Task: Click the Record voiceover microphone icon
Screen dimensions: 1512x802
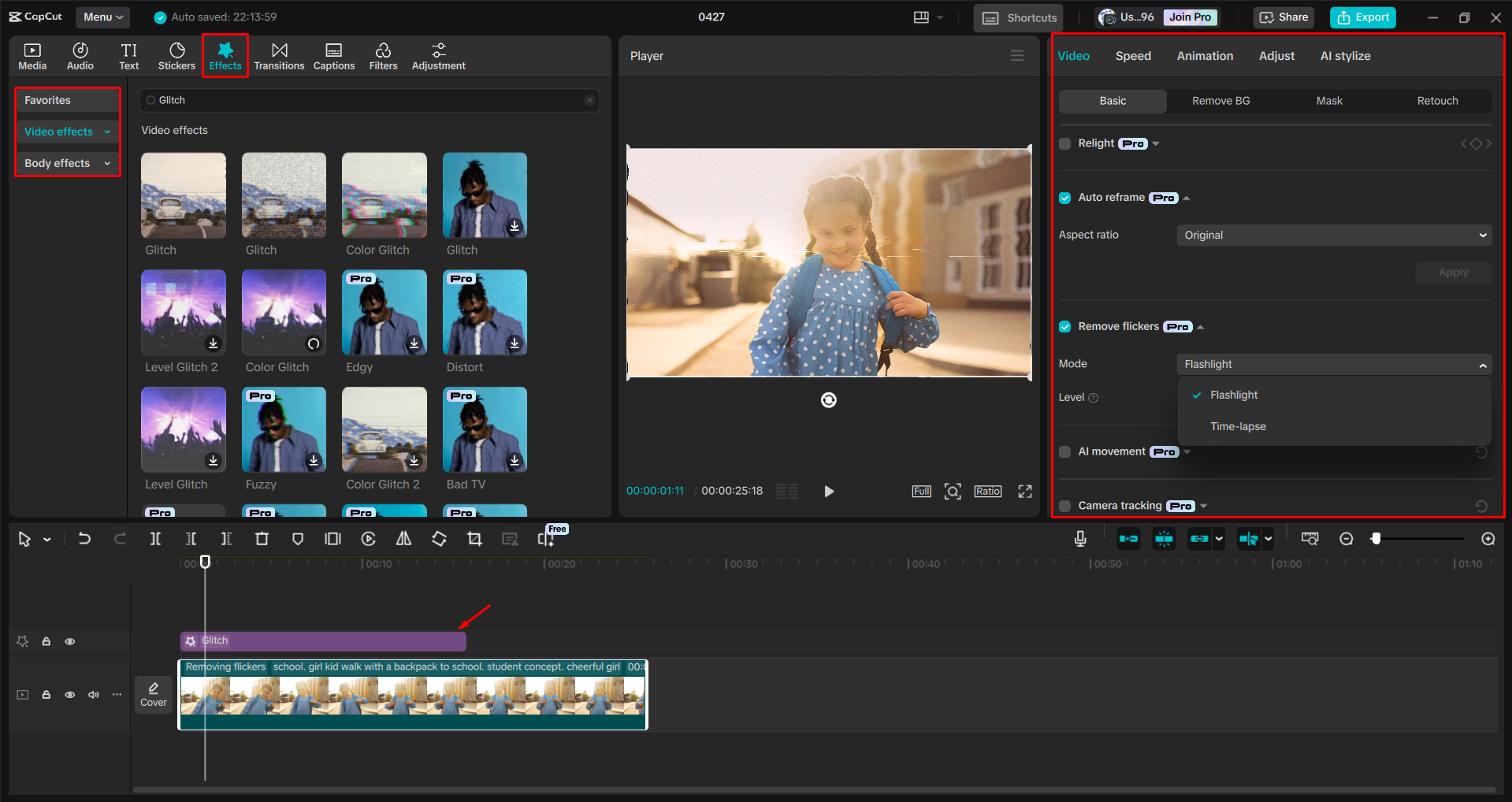Action: [x=1079, y=539]
